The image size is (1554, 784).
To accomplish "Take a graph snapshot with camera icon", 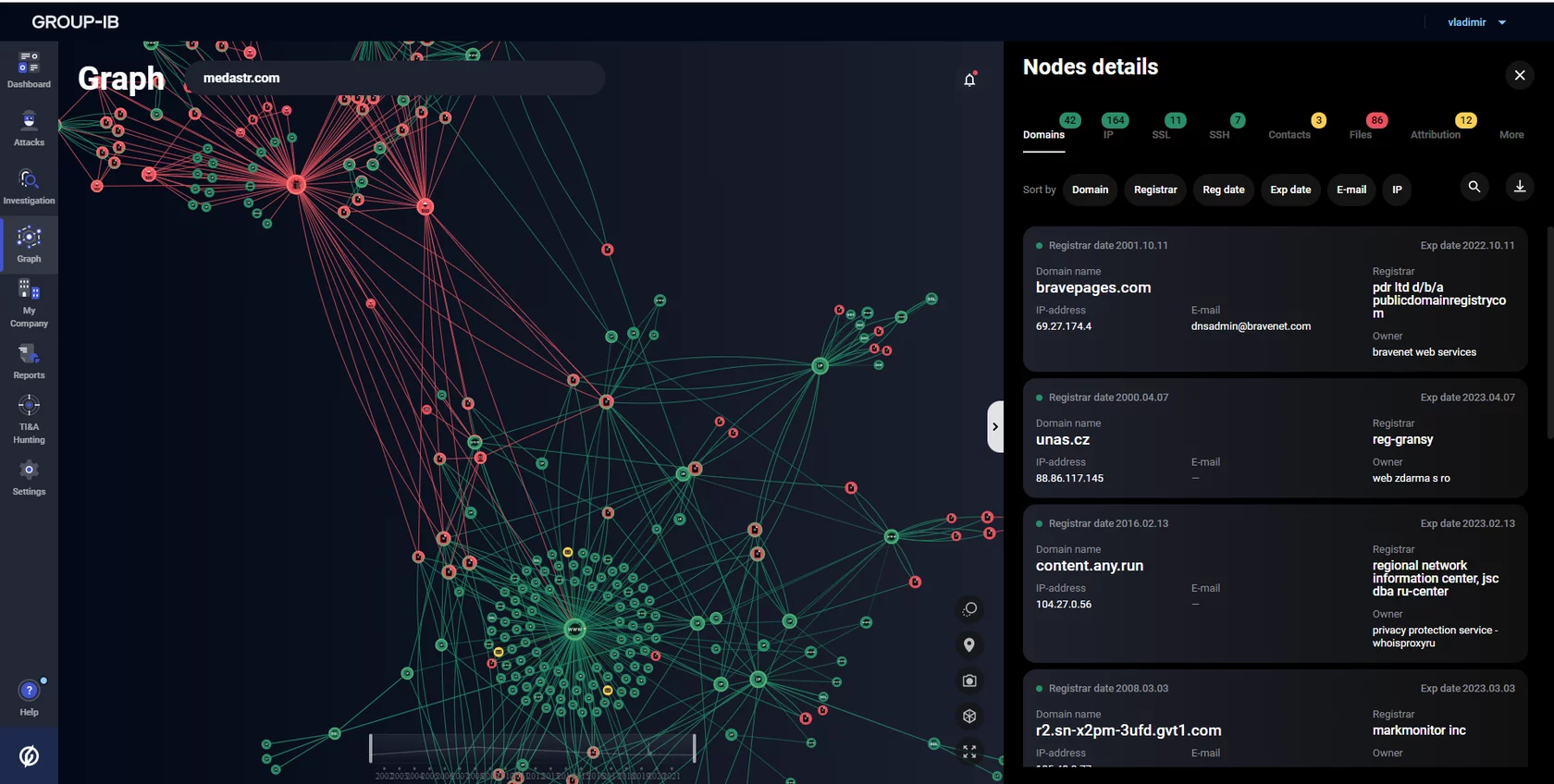I will coord(969,680).
